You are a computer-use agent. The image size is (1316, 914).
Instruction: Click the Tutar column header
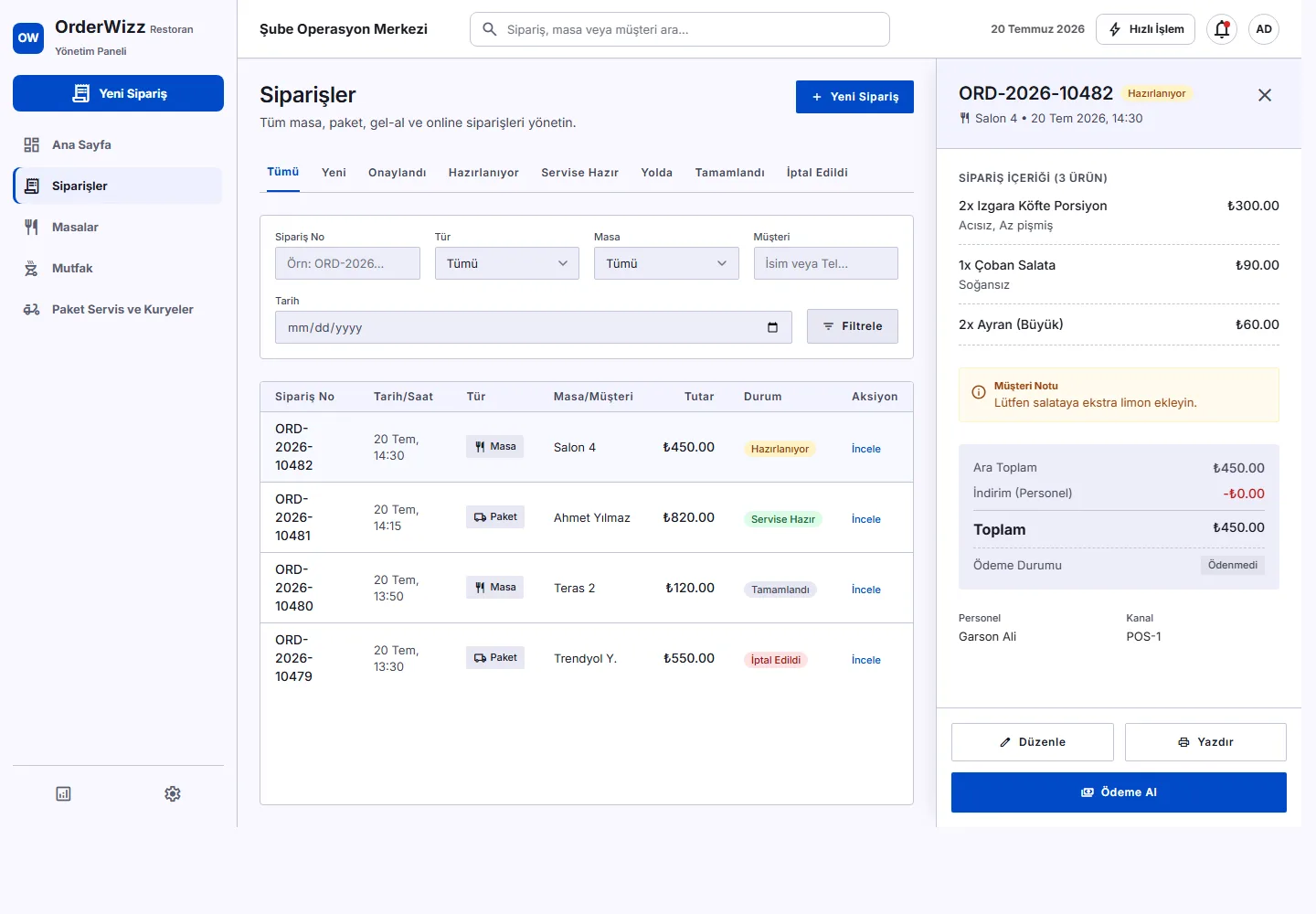point(699,397)
